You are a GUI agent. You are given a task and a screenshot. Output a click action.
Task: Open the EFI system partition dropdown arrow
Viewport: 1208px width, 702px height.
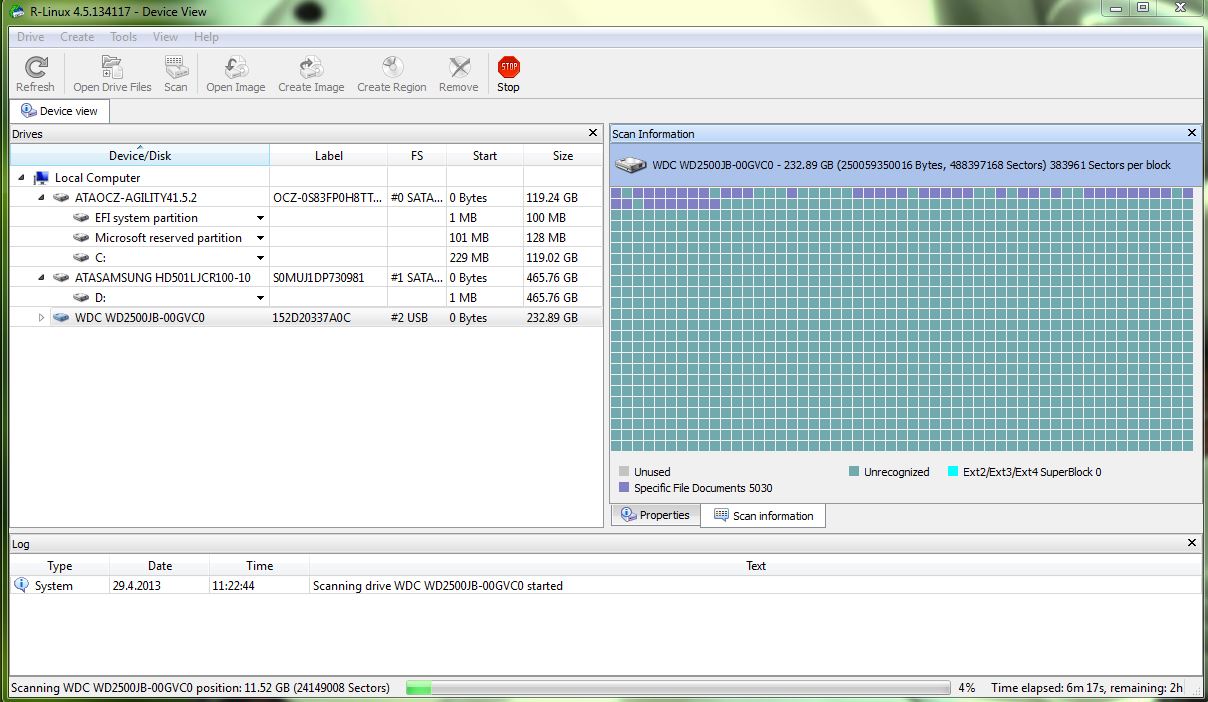pos(260,218)
